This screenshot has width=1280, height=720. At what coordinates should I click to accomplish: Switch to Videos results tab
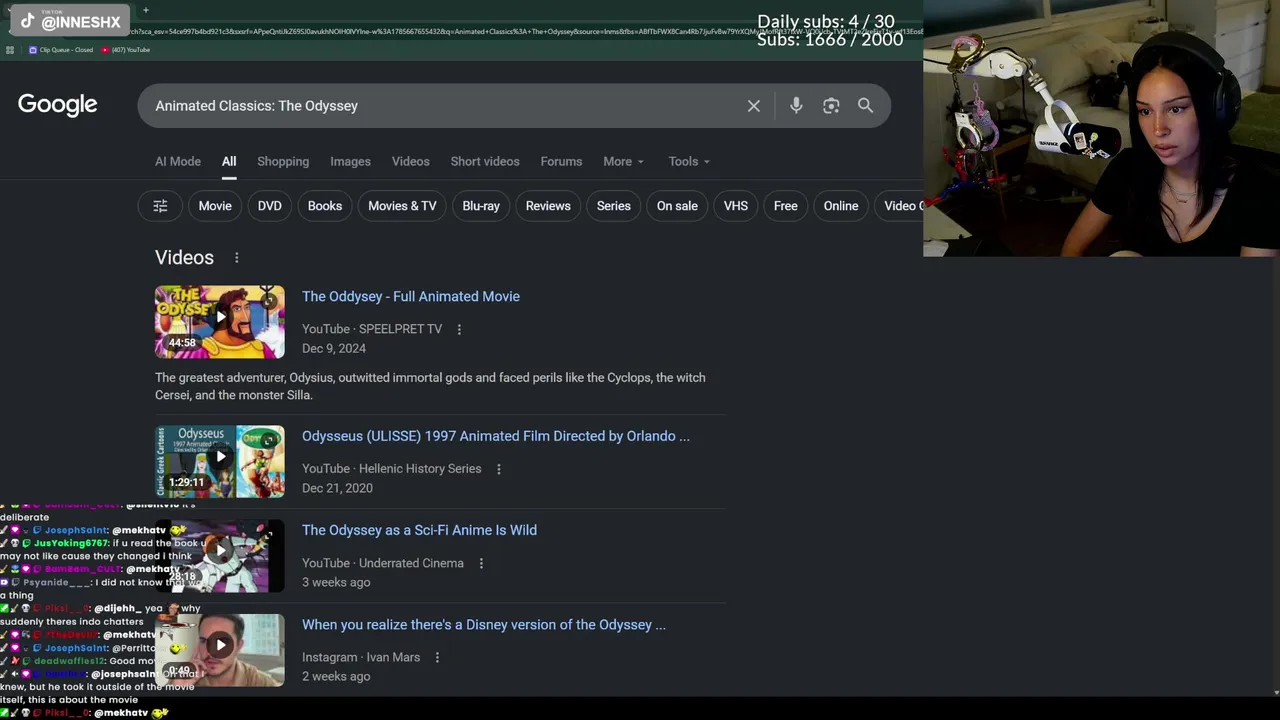pyautogui.click(x=411, y=161)
